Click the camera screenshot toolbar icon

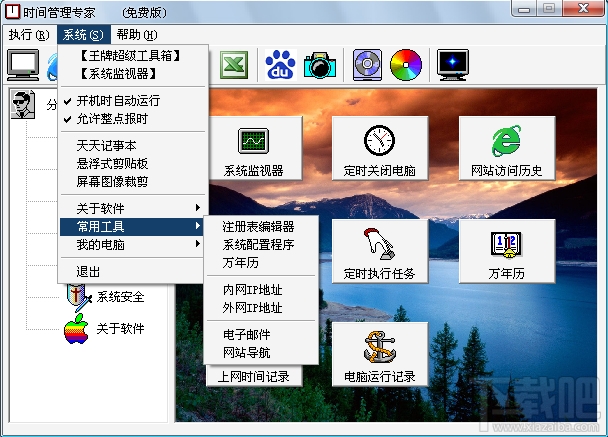320,65
